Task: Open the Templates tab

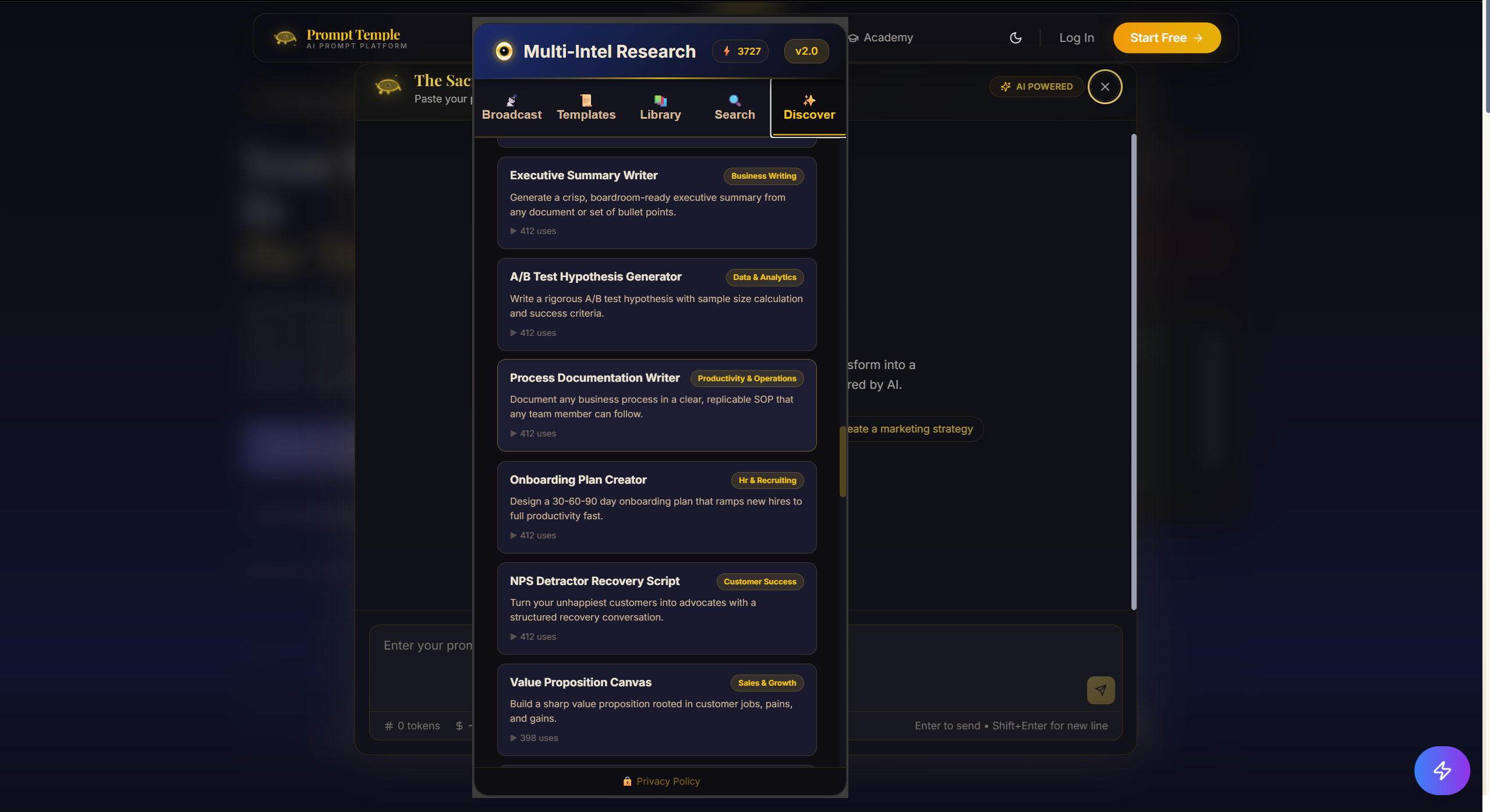Action: [x=586, y=108]
